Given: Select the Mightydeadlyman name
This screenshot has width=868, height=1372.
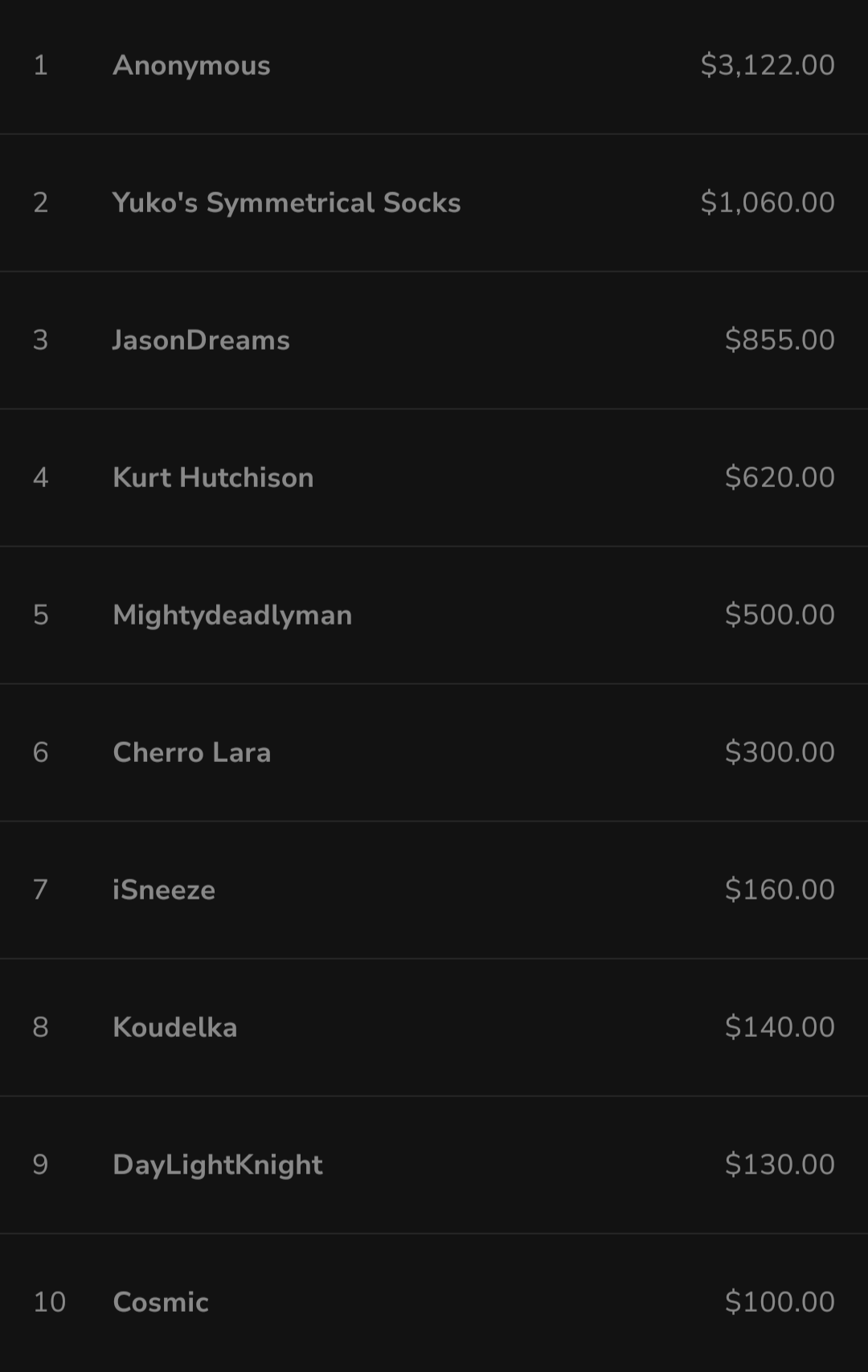Looking at the screenshot, I should point(232,615).
